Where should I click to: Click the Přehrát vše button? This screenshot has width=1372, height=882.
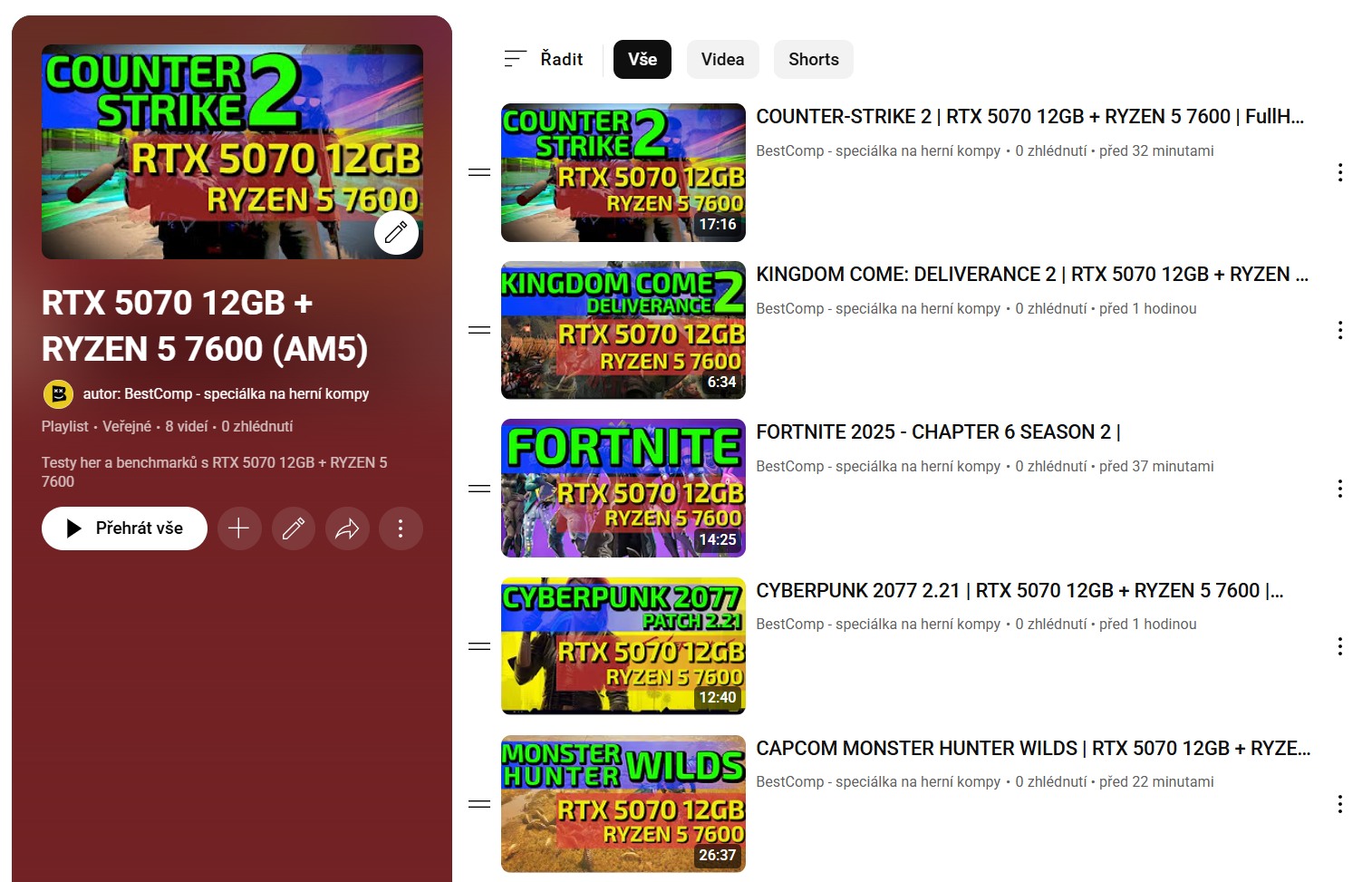click(124, 528)
